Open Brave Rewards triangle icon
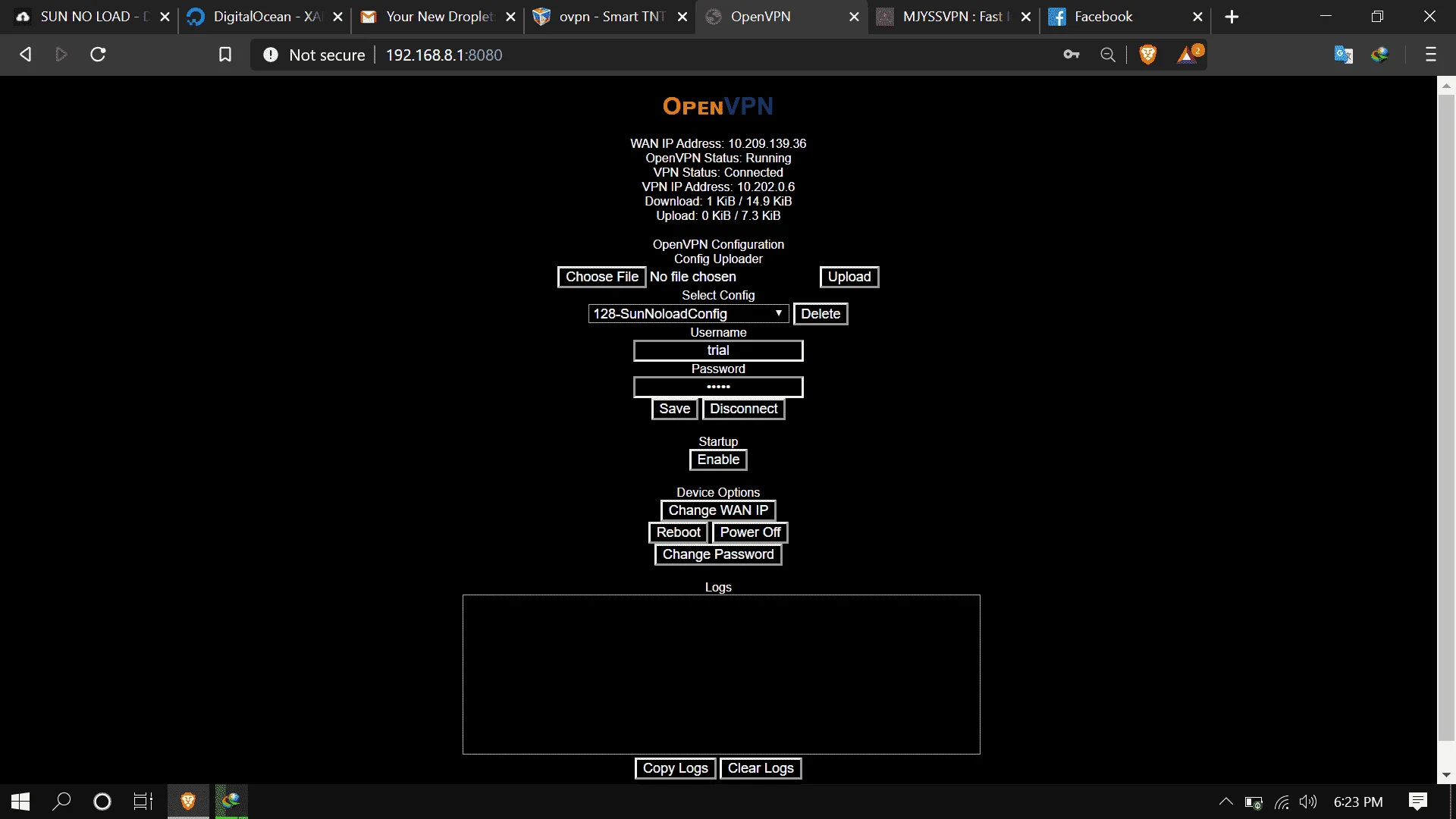The image size is (1456, 819). pos(1189,55)
